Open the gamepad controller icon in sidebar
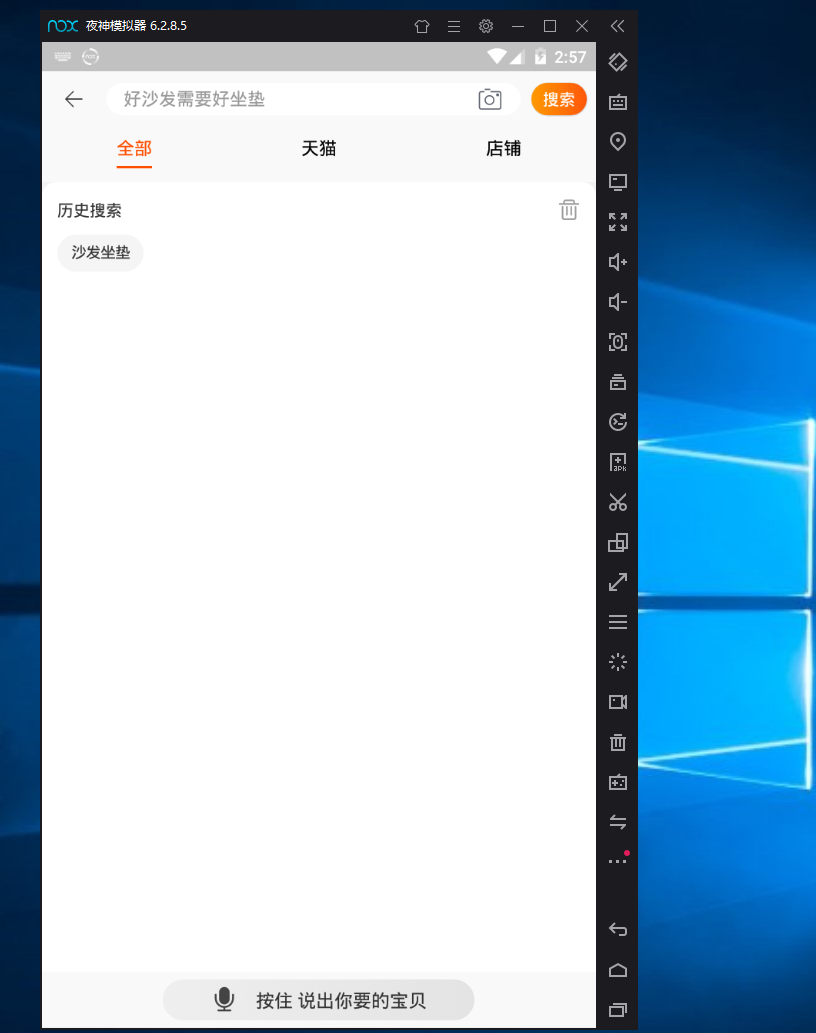The width and height of the screenshot is (816, 1033). 618,783
